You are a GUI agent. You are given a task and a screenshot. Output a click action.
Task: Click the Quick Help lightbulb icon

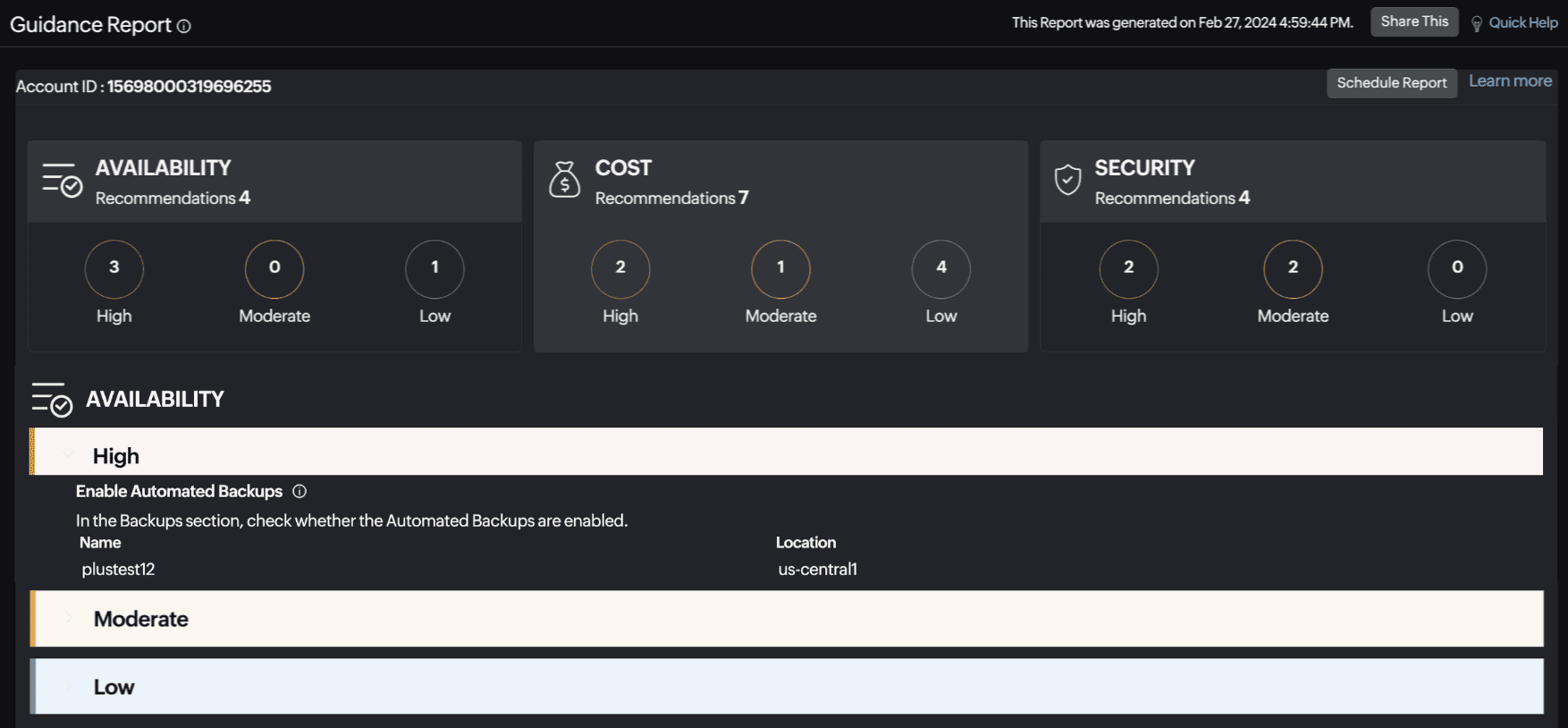tap(1477, 23)
